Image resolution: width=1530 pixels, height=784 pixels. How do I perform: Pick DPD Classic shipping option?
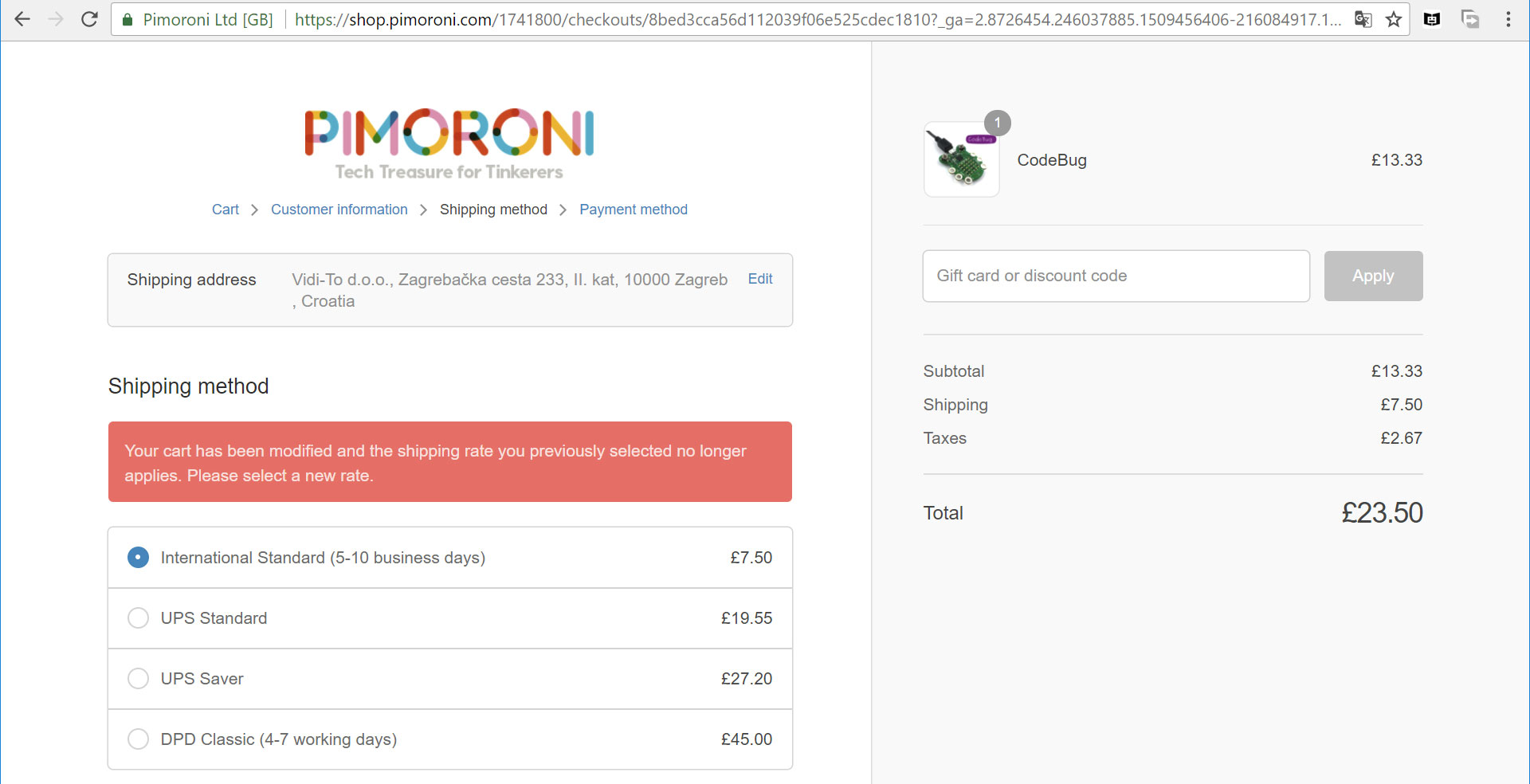138,739
